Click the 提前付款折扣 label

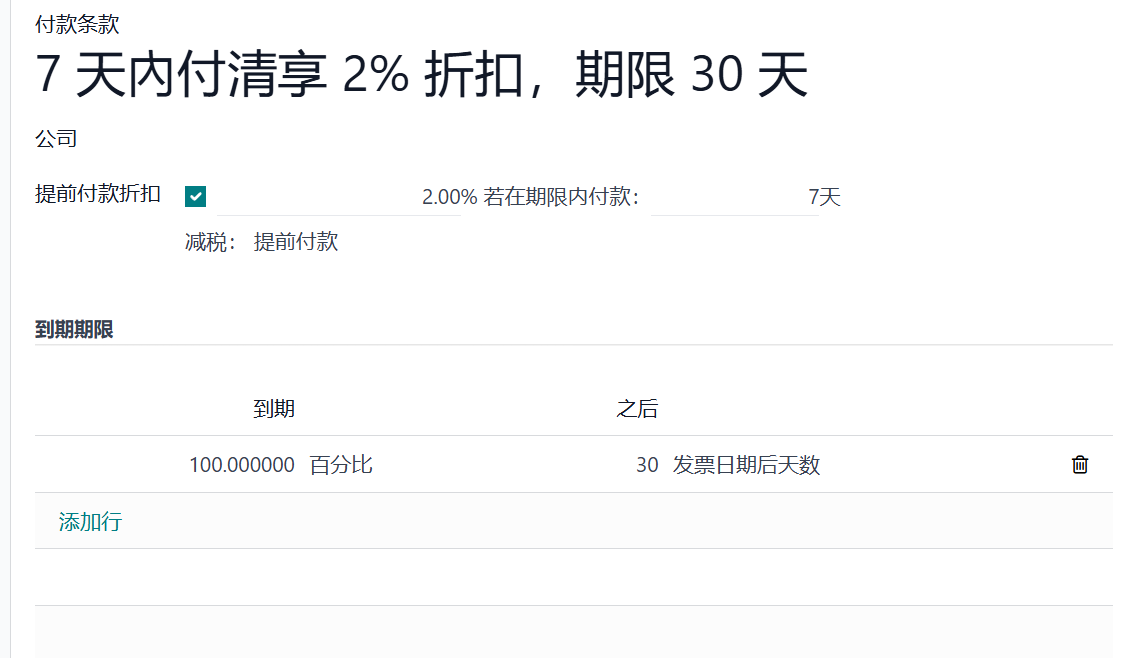(x=97, y=194)
